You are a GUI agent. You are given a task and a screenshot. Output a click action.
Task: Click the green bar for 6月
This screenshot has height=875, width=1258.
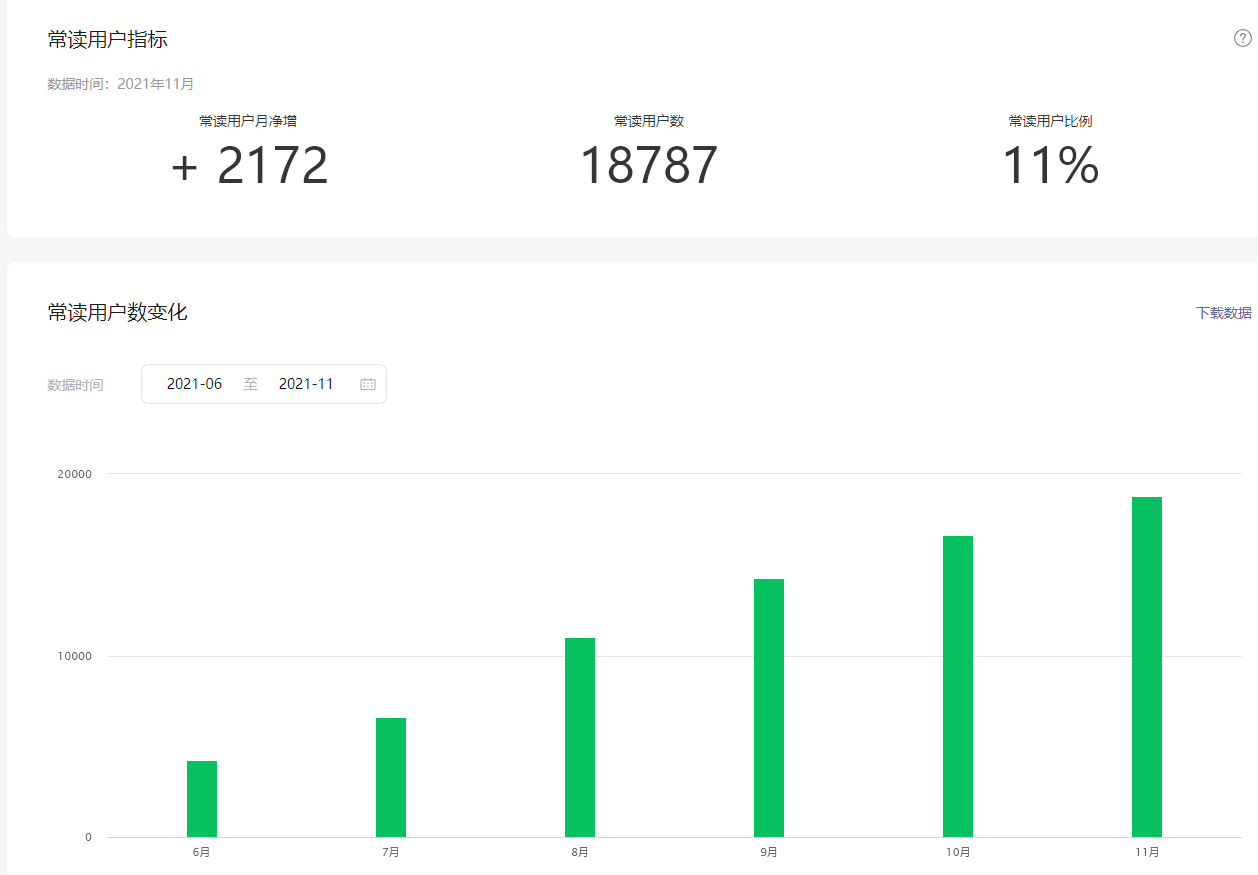pyautogui.click(x=202, y=799)
